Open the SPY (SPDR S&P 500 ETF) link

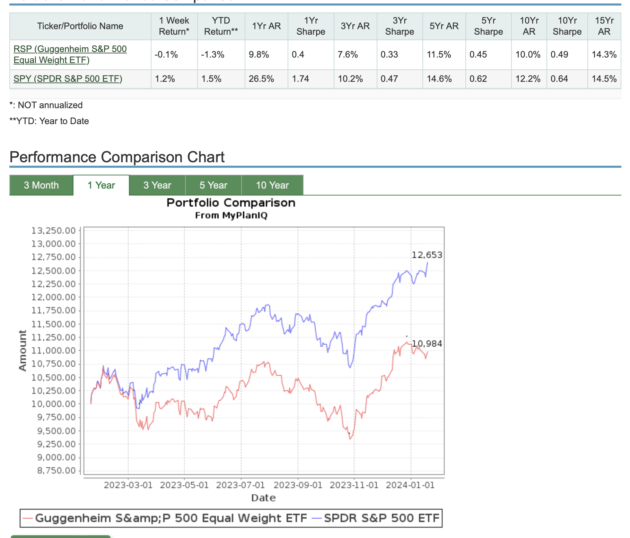coord(68,79)
